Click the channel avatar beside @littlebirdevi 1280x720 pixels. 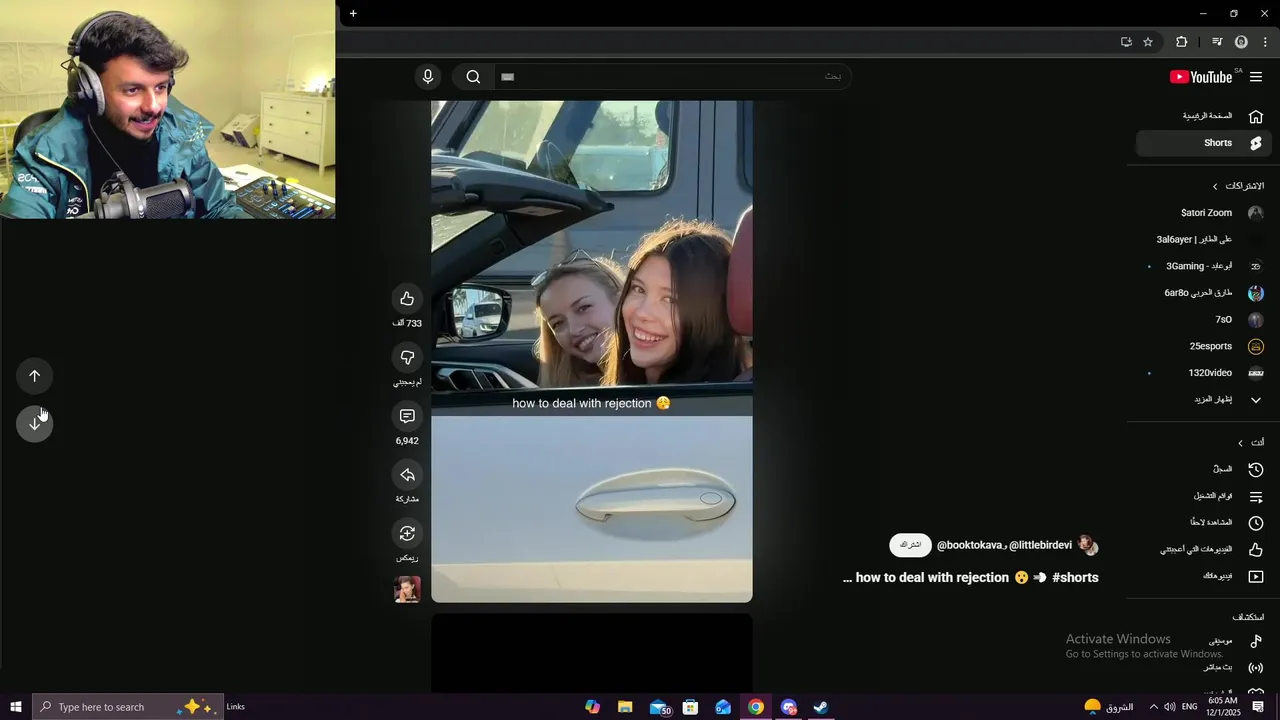tap(1088, 545)
